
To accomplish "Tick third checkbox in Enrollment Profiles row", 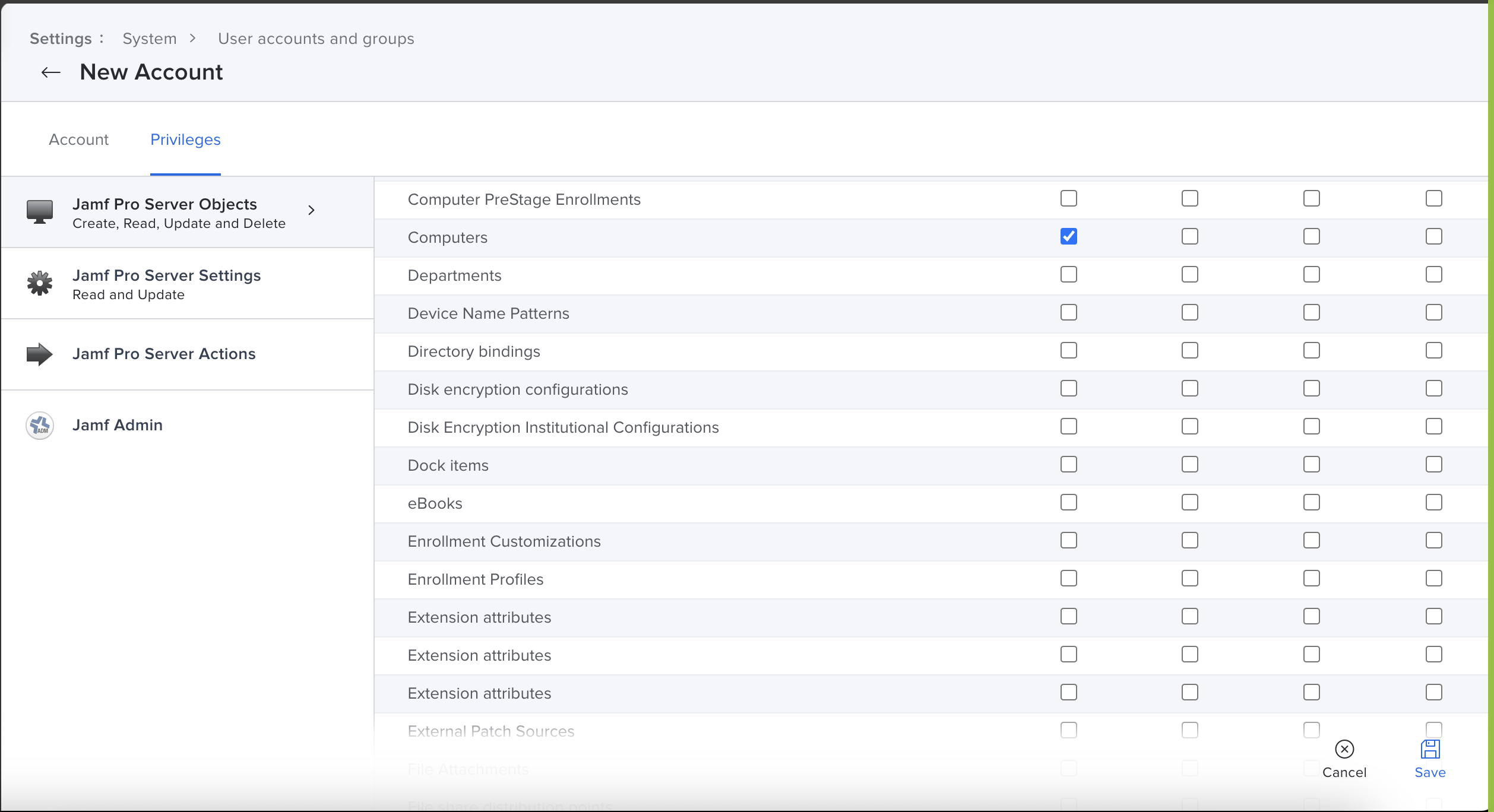I will click(x=1312, y=578).
